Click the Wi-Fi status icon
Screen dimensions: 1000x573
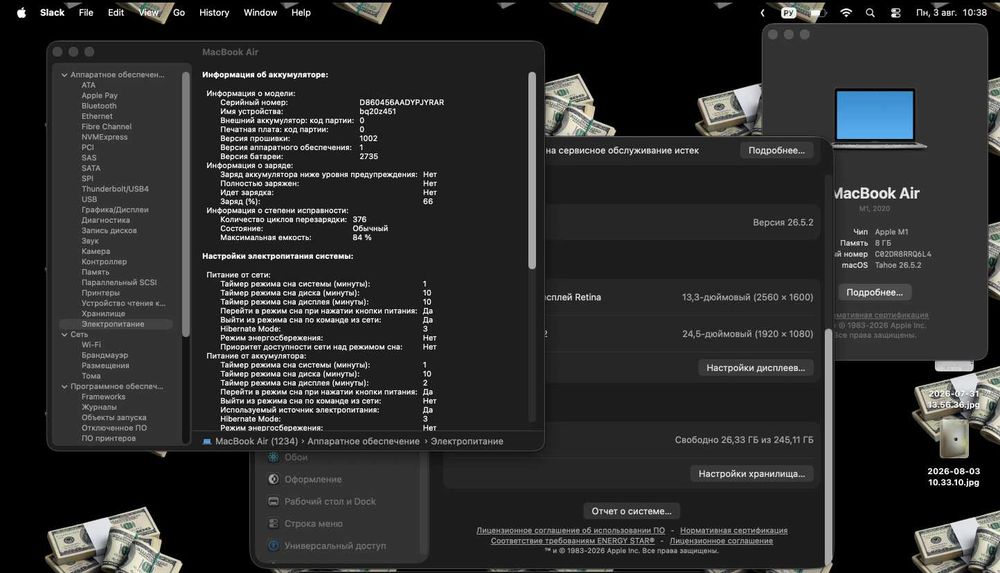pyautogui.click(x=846, y=12)
